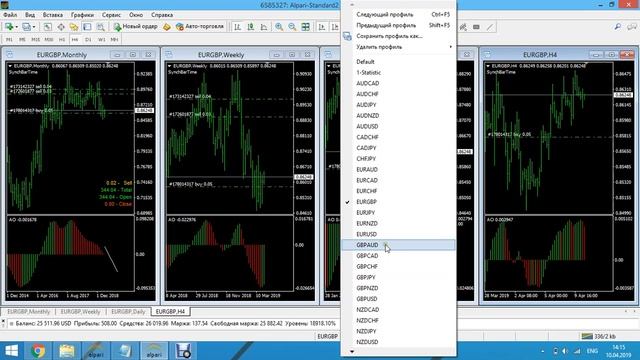Click EURGBP profile name in status bar
Screen dimensions: 640x360
click(327, 336)
